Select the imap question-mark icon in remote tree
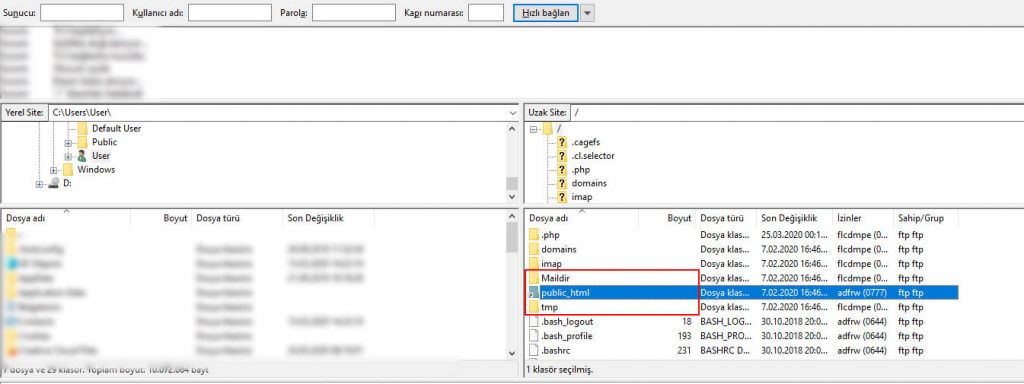 (562, 197)
